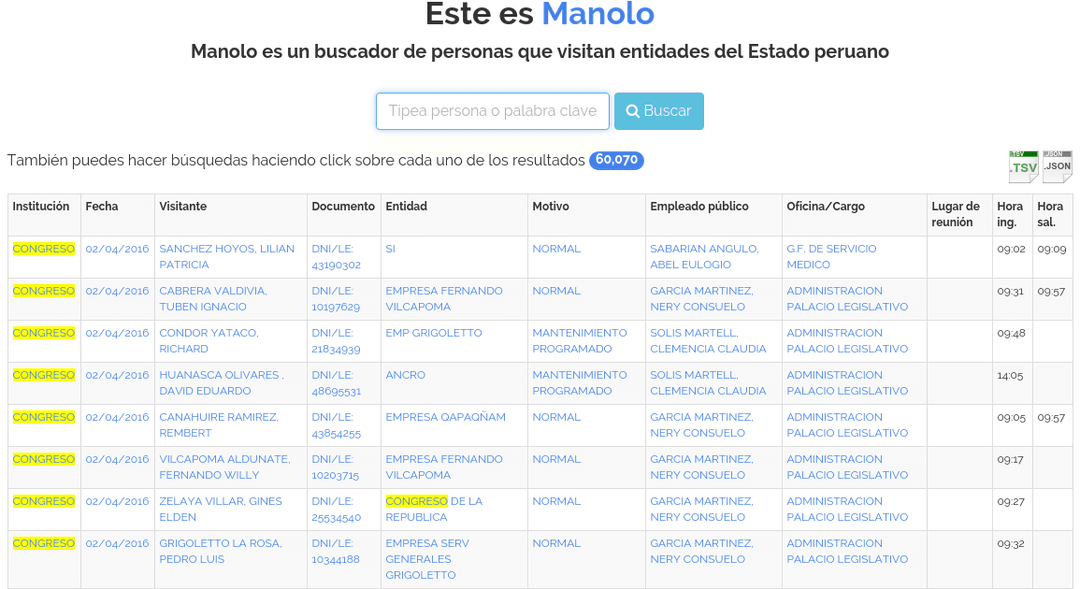Search document DNI/LE: 10203715
Image resolution: width=1080 pixels, height=589 pixels.
pyautogui.click(x=336, y=466)
